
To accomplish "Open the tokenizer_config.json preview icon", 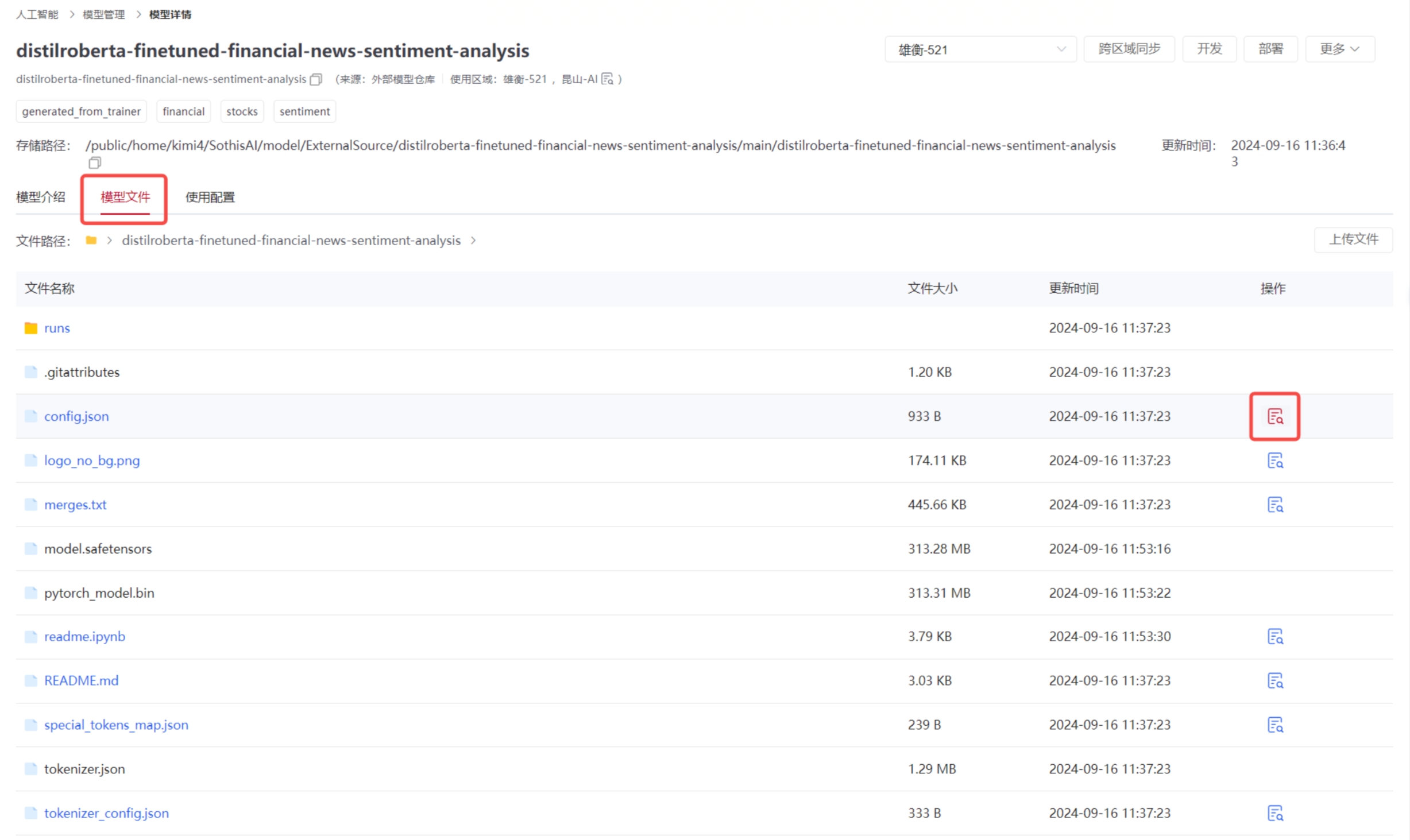I will [x=1274, y=813].
